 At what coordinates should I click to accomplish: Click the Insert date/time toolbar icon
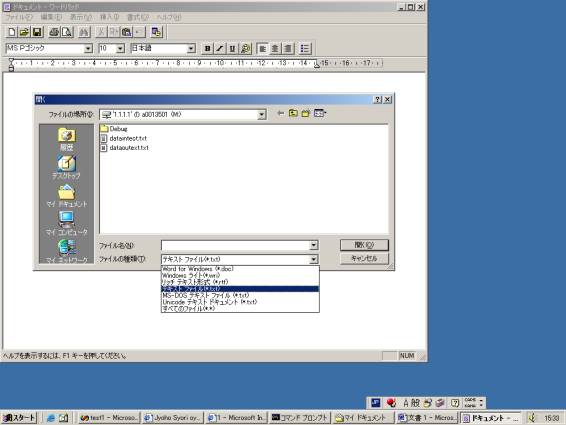(156, 32)
